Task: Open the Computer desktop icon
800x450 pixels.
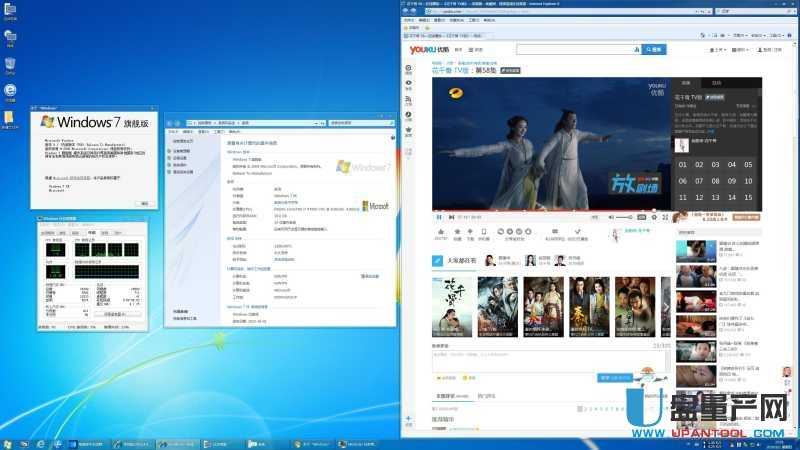Action: coord(10,10)
